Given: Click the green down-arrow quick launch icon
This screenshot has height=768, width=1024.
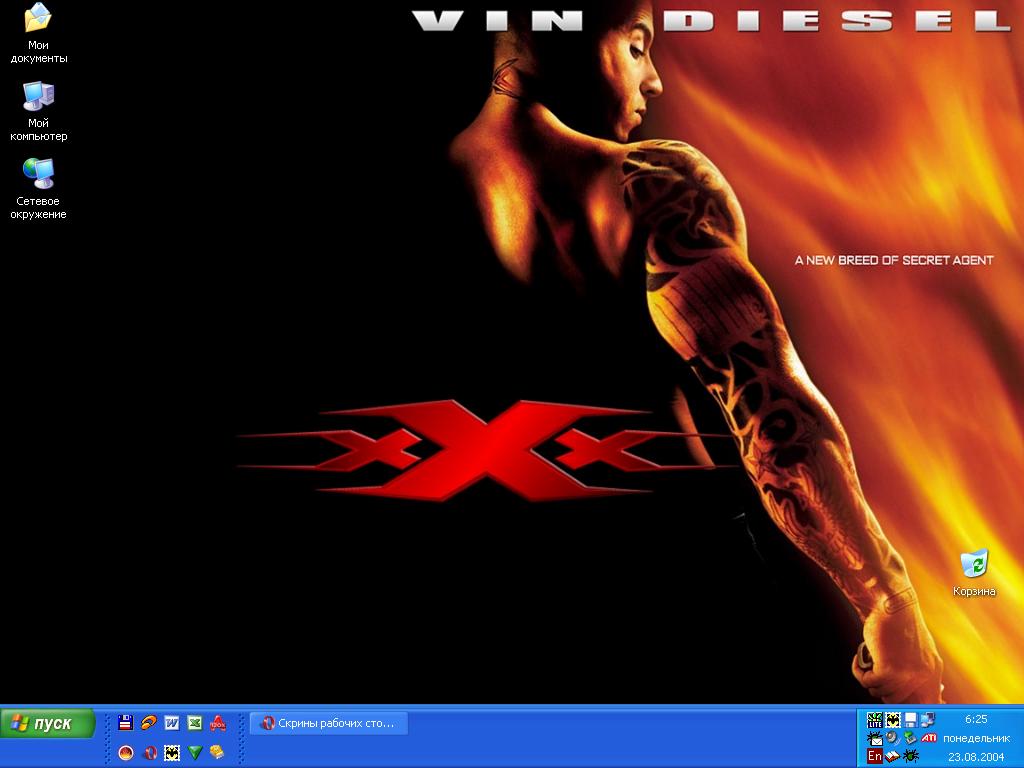Looking at the screenshot, I should click(x=195, y=752).
